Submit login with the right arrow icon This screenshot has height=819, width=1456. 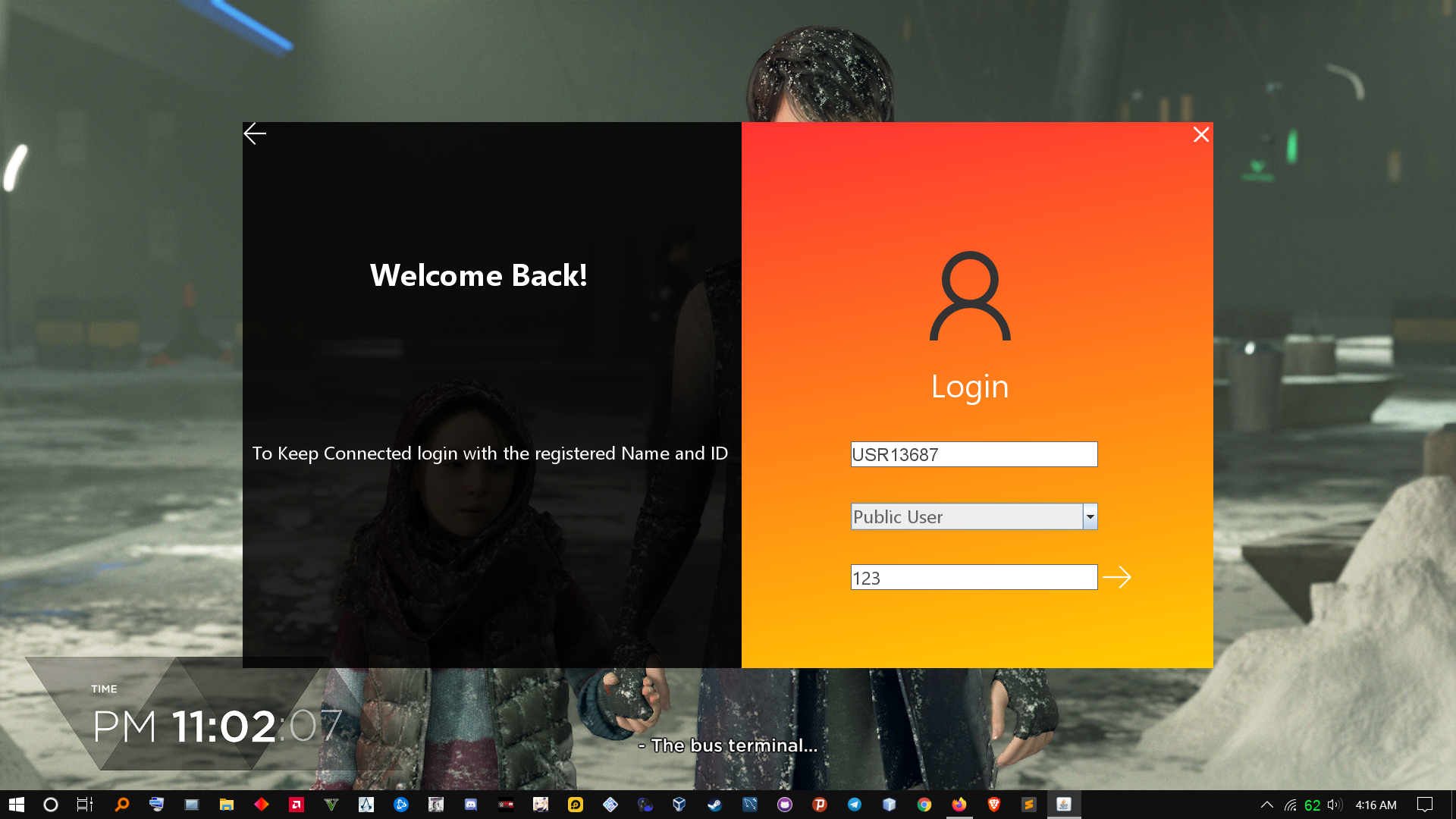[x=1116, y=578]
